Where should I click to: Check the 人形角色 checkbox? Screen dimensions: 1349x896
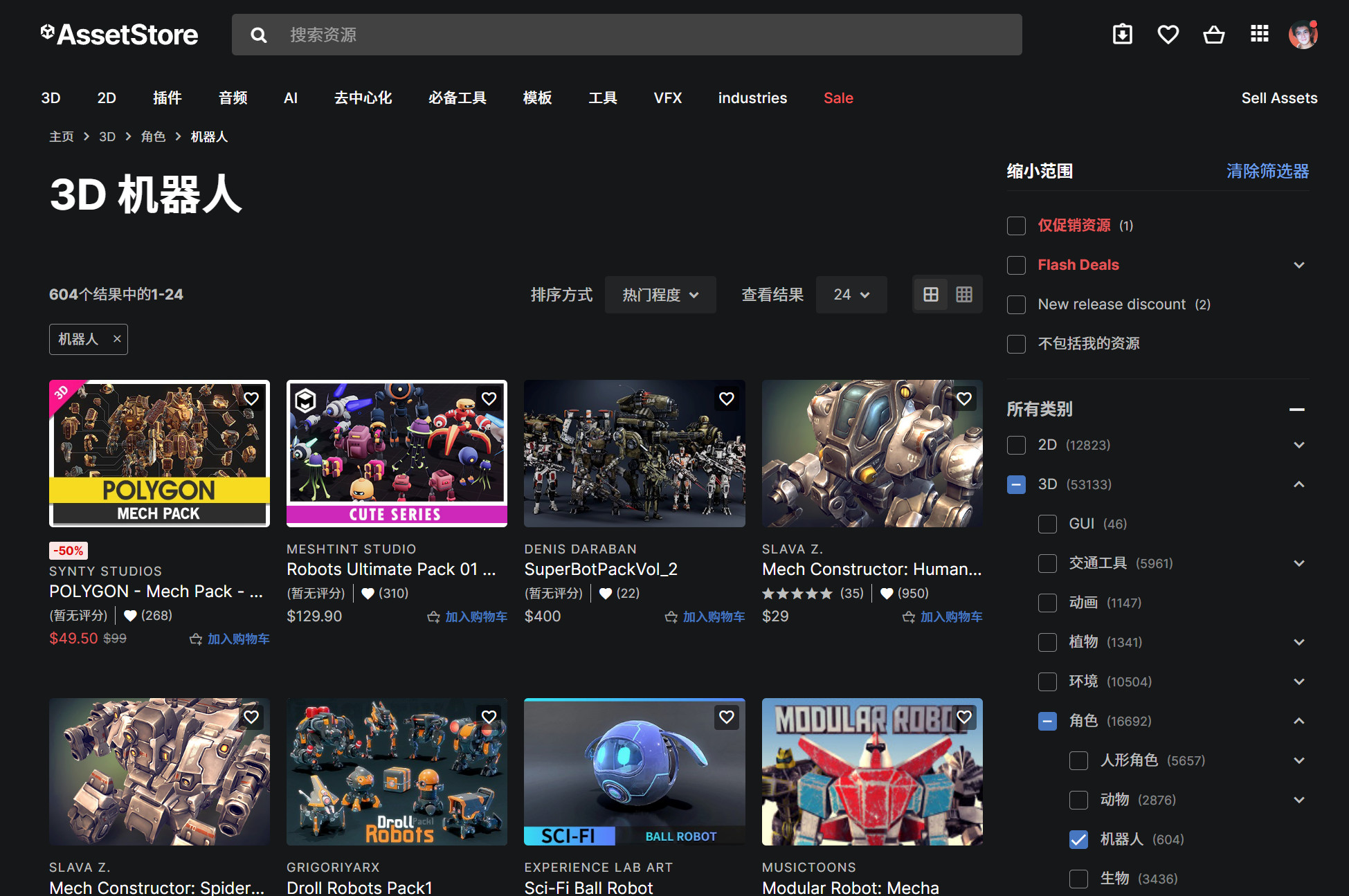coord(1078,760)
